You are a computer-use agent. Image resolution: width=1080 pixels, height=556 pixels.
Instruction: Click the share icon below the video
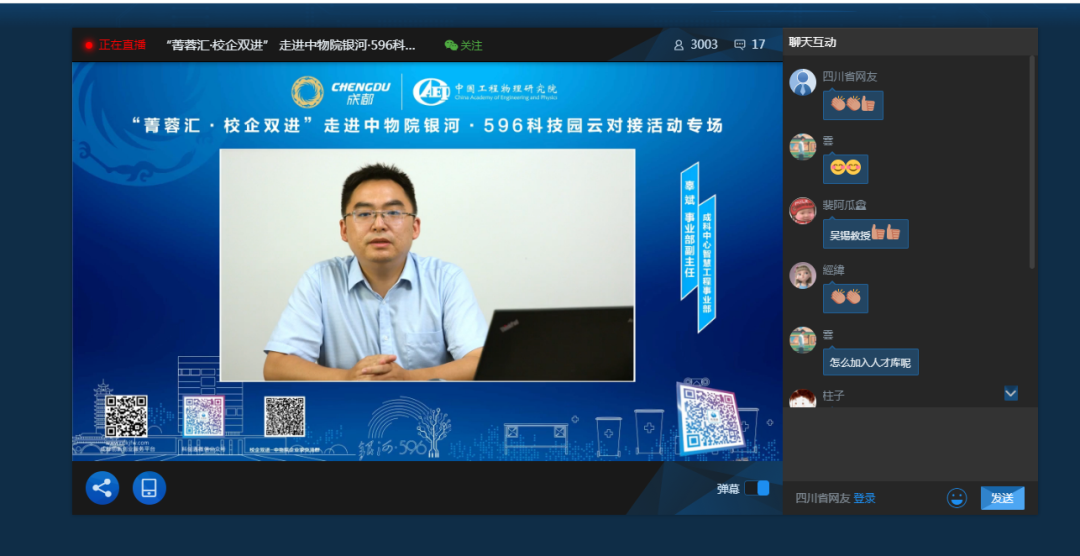point(102,488)
